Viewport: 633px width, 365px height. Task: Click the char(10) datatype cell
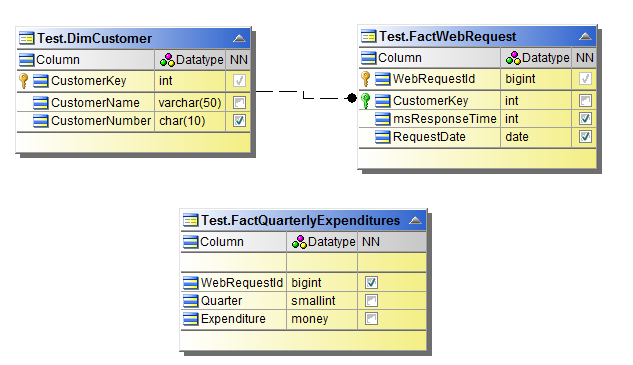point(190,121)
